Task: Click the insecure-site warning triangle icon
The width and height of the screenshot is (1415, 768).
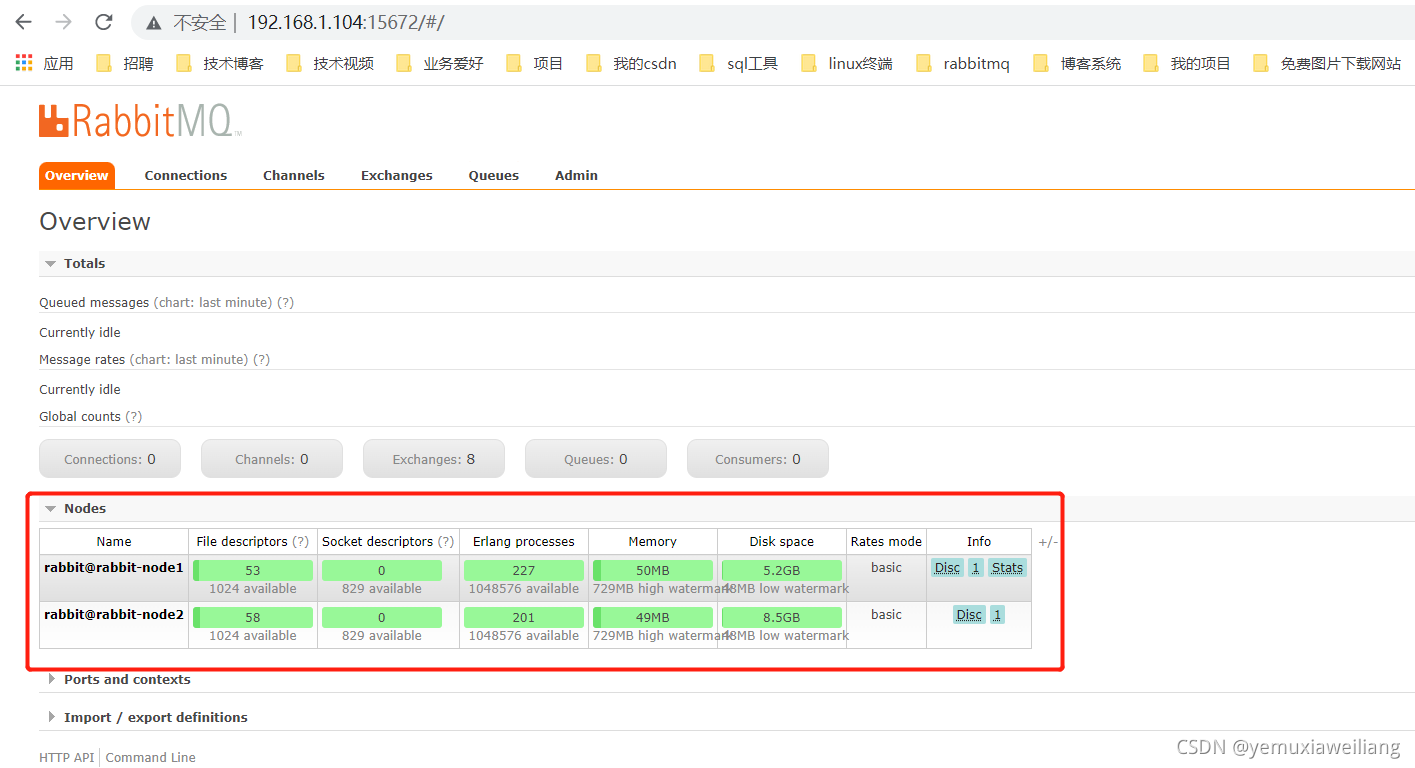Action: [153, 22]
